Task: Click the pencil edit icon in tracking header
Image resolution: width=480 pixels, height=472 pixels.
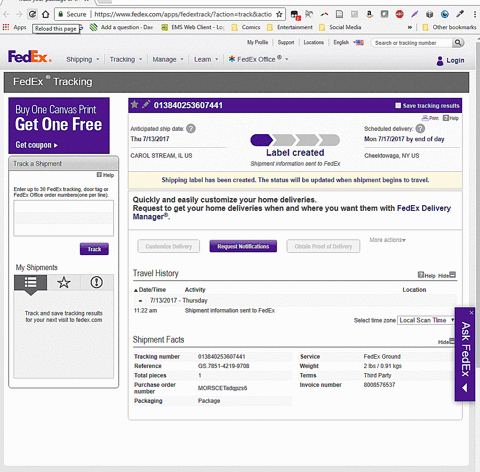Action: (x=146, y=105)
